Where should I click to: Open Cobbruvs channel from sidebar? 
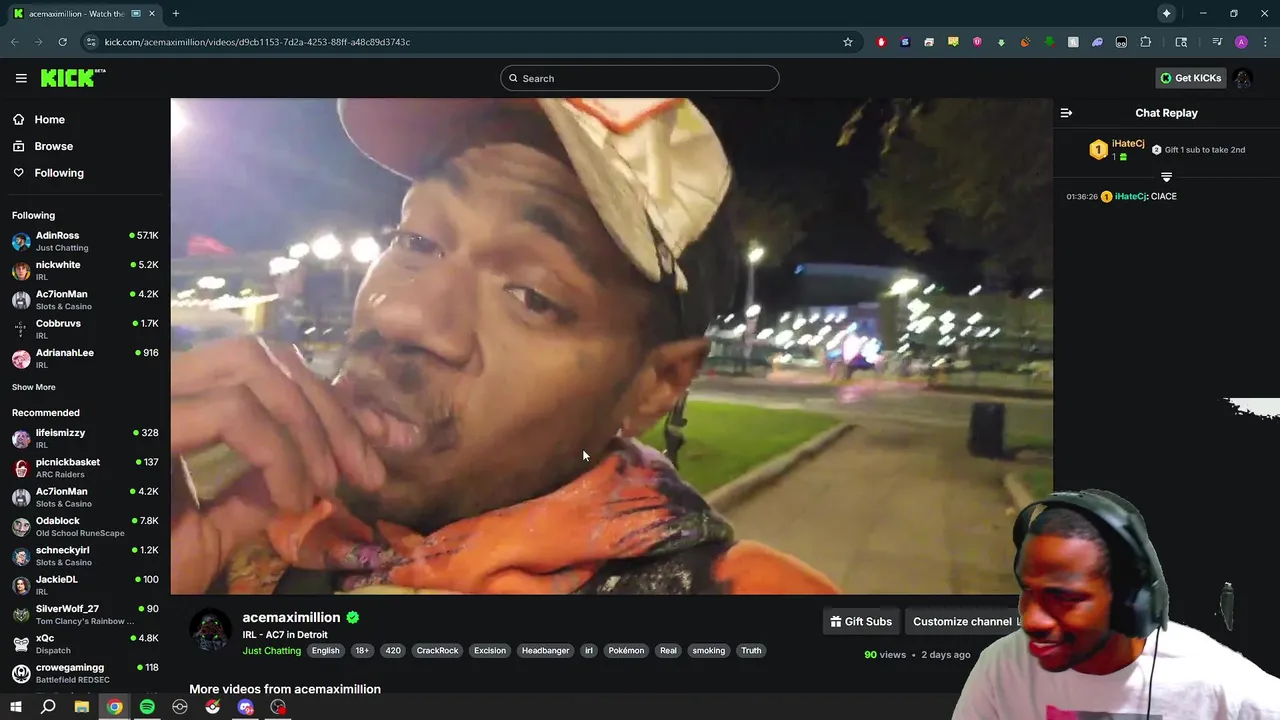coord(85,329)
